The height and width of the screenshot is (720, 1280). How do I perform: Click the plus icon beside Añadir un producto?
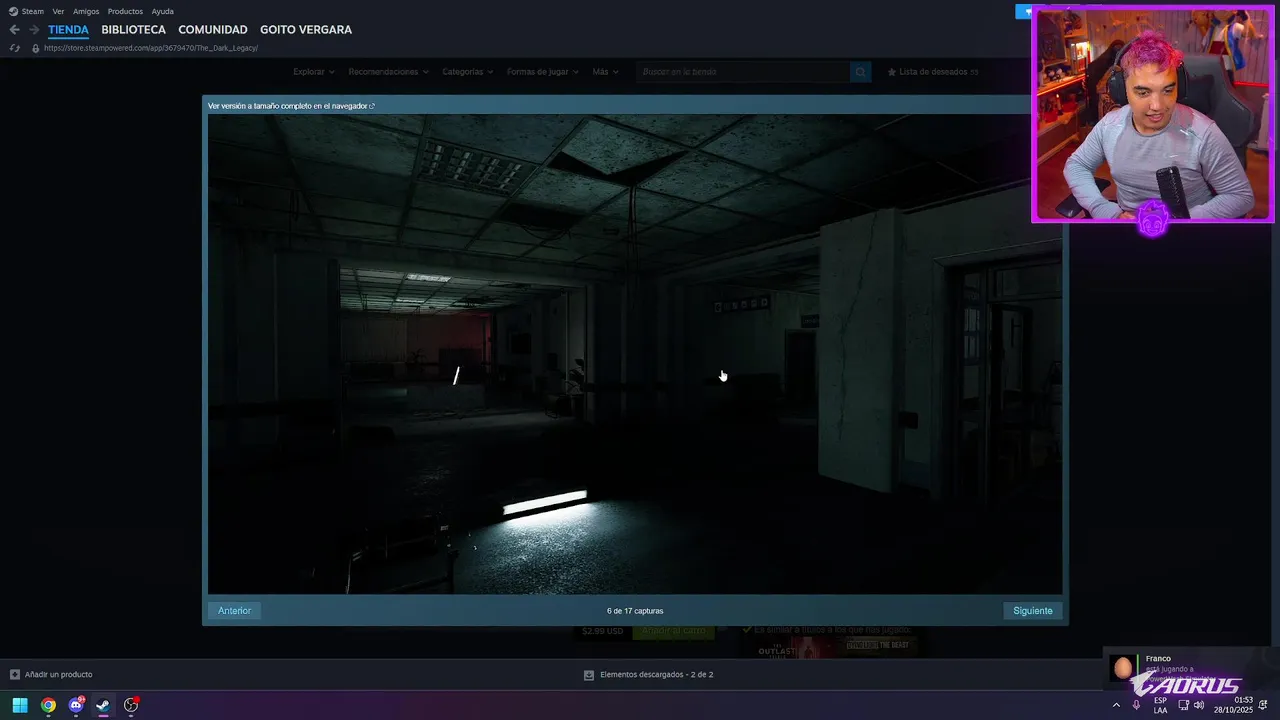[x=14, y=675]
